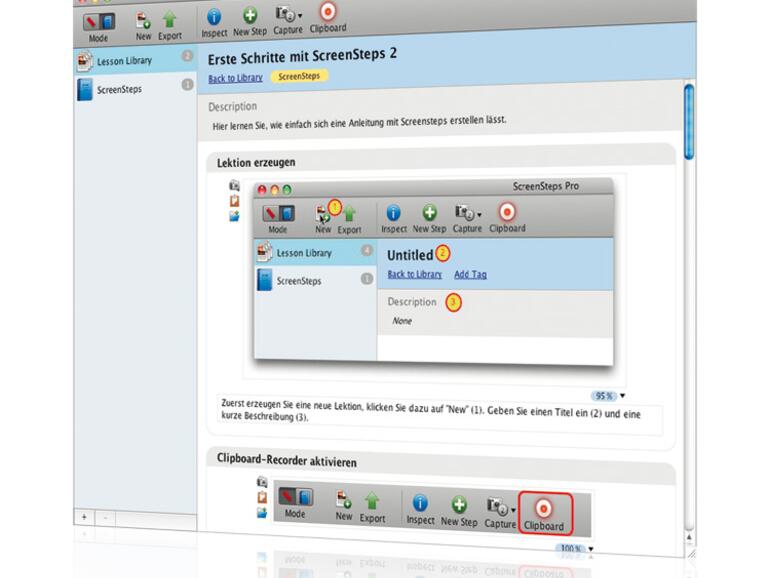Edit the lesson title Erste Schritte mit ScreenSteps 2

[x=302, y=56]
